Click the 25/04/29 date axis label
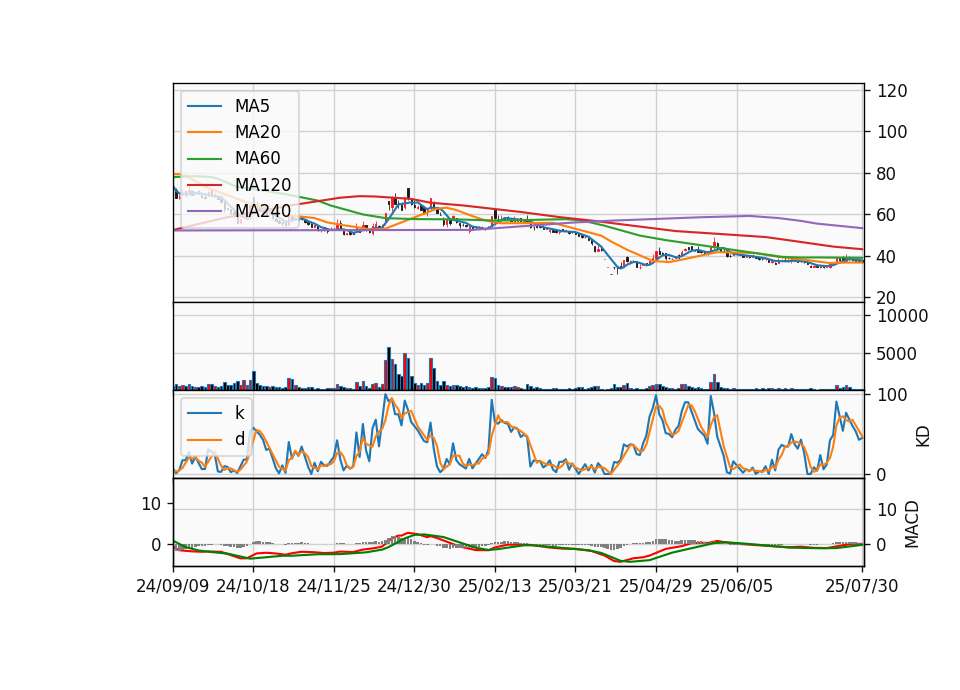 point(656,586)
